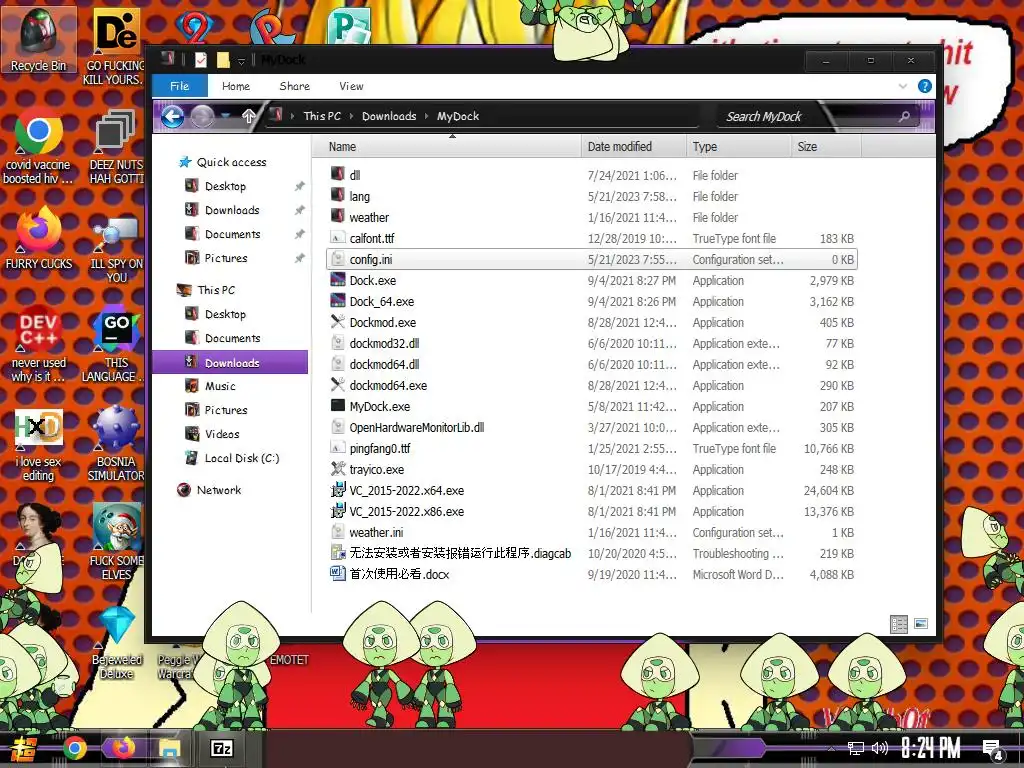The image size is (1024, 768).
Task: Open the Home ribbon tab
Action: point(236,86)
